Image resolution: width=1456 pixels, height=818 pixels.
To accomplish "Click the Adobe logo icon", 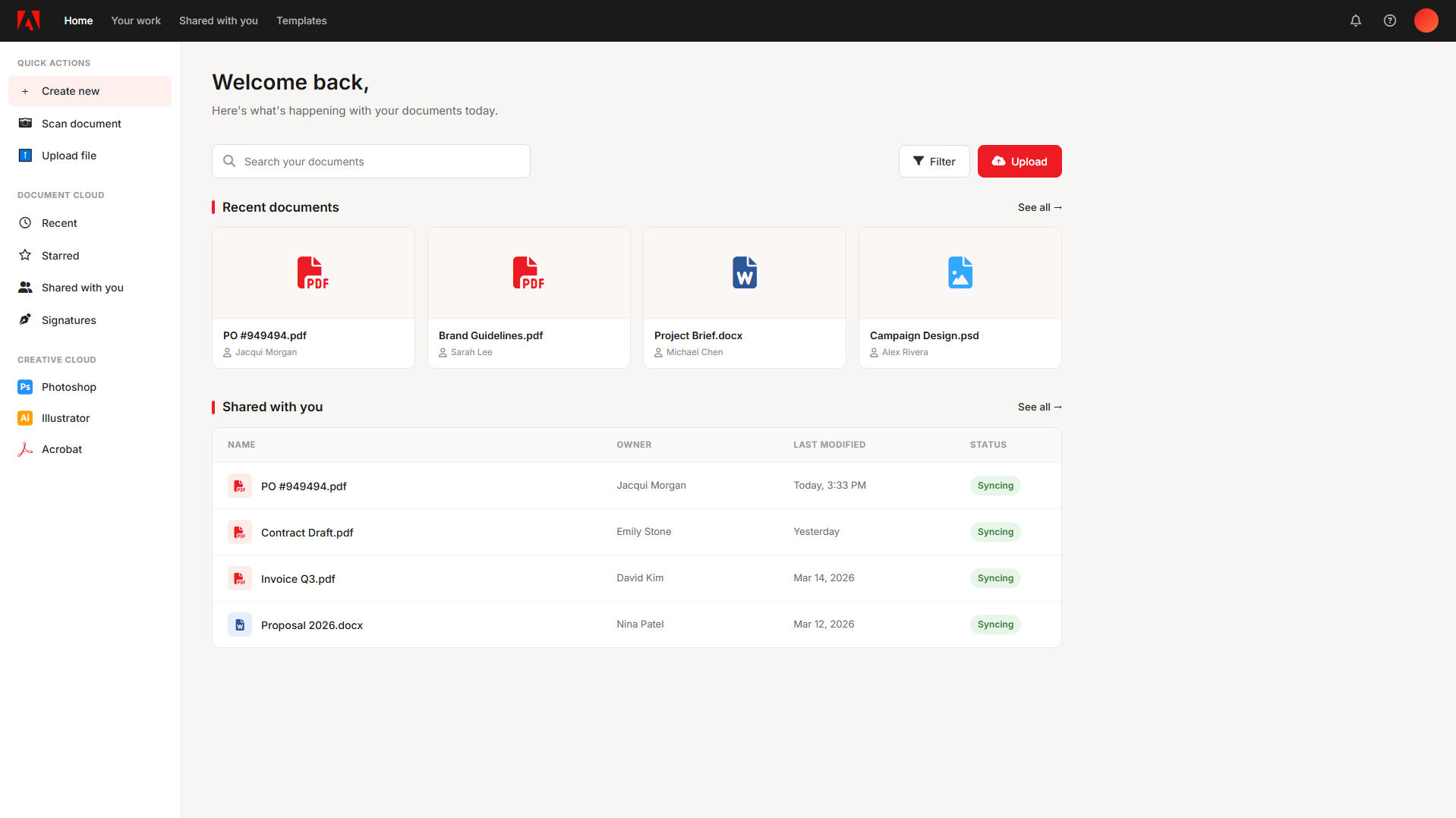I will [x=28, y=20].
